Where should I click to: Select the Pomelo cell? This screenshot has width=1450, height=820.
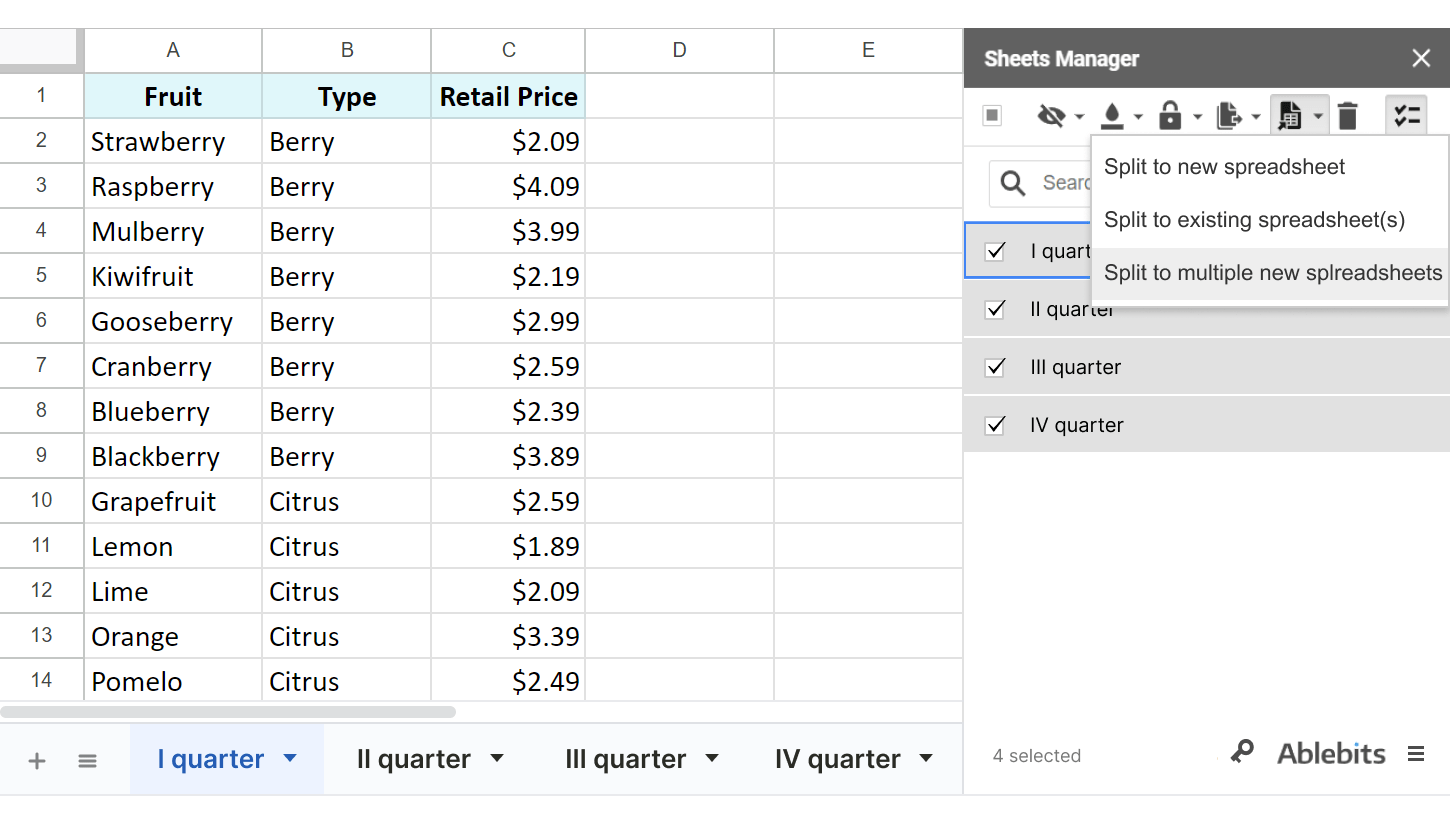(x=173, y=681)
